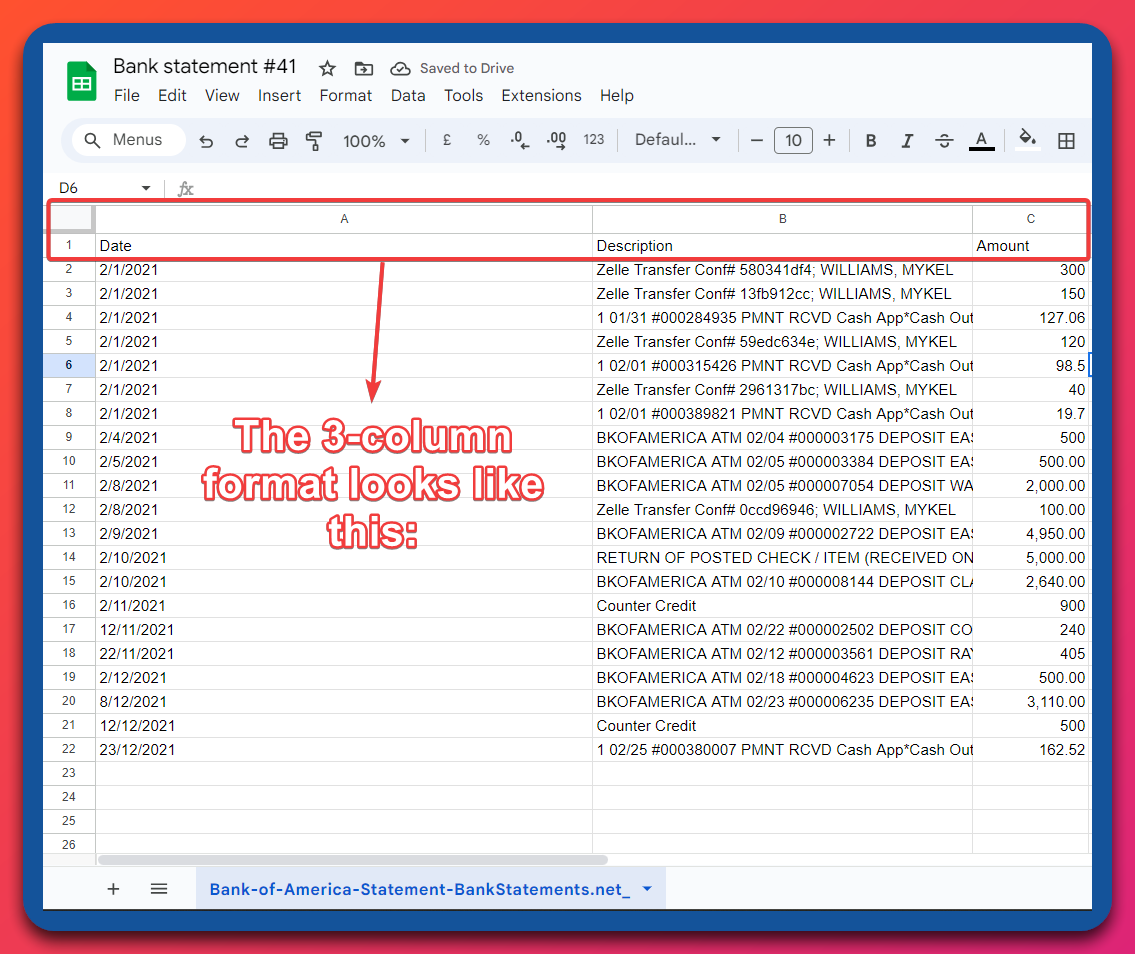Undo the last action
This screenshot has width=1135, height=954.
(x=206, y=140)
